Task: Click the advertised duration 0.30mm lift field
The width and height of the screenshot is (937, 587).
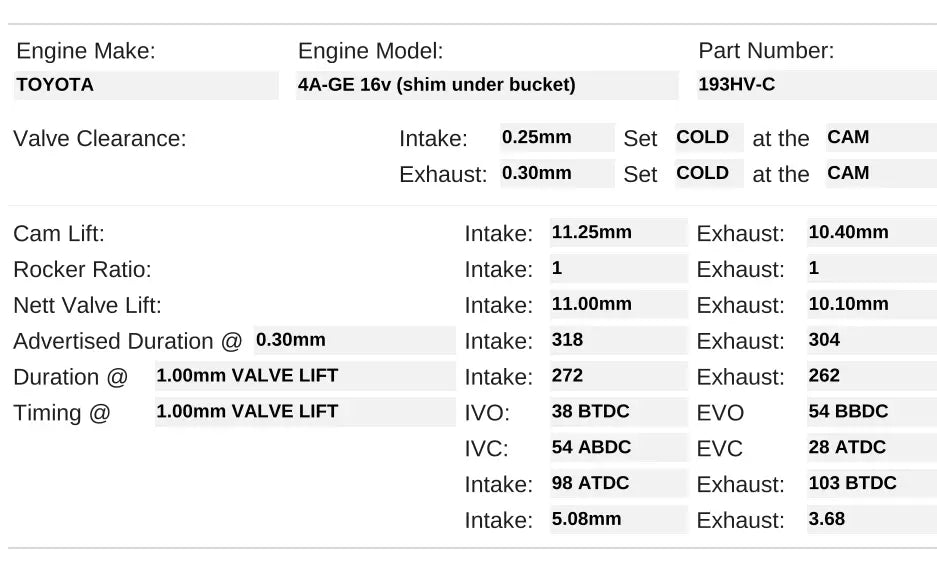Action: [354, 340]
